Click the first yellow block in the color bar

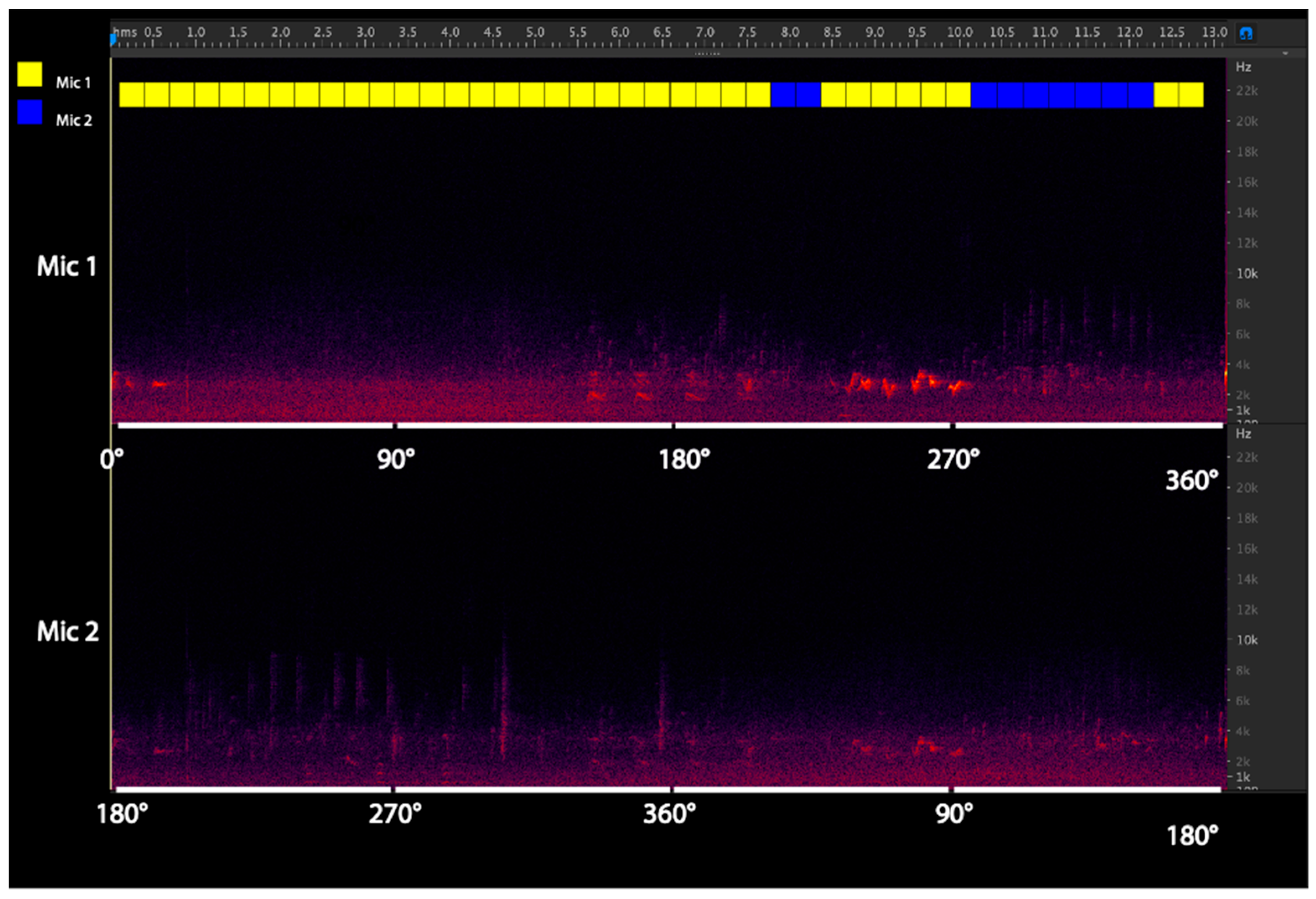(x=131, y=95)
